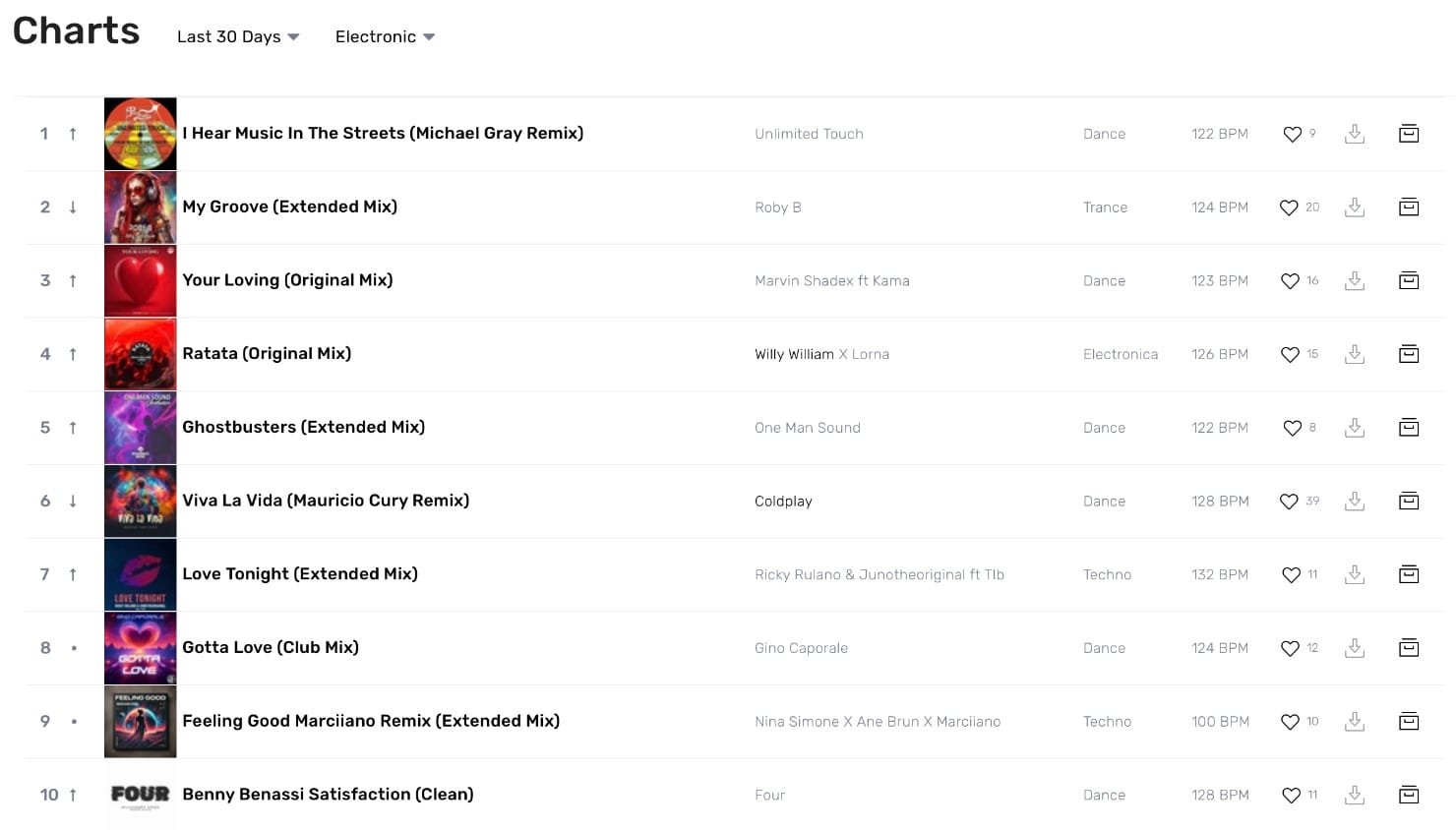Click the Feeling Good cover thumbnail
The width and height of the screenshot is (1456, 830).
(x=140, y=721)
